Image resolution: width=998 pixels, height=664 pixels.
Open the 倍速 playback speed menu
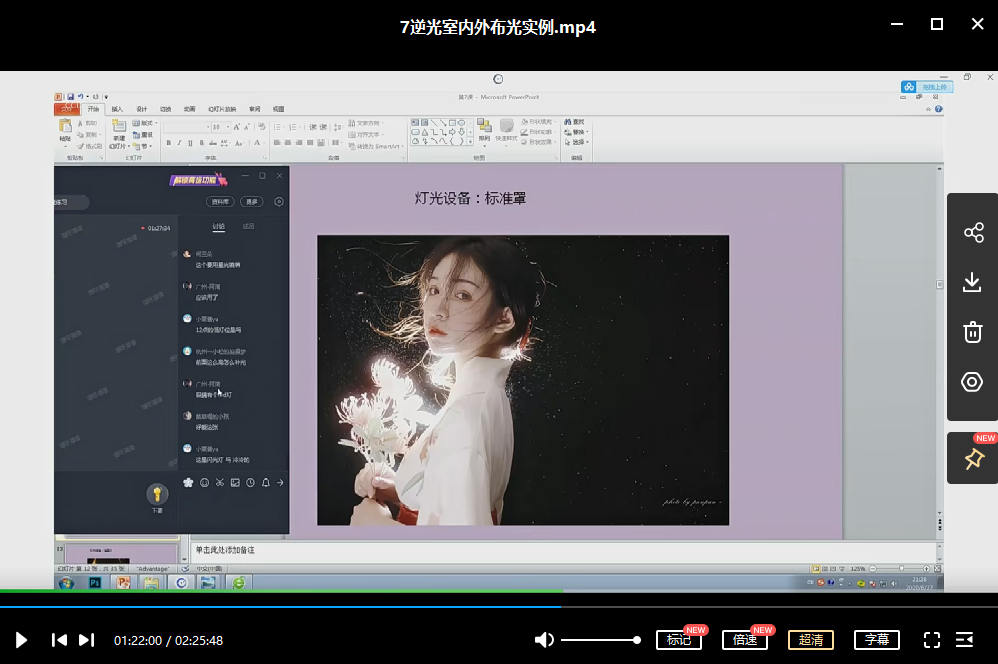[744, 640]
